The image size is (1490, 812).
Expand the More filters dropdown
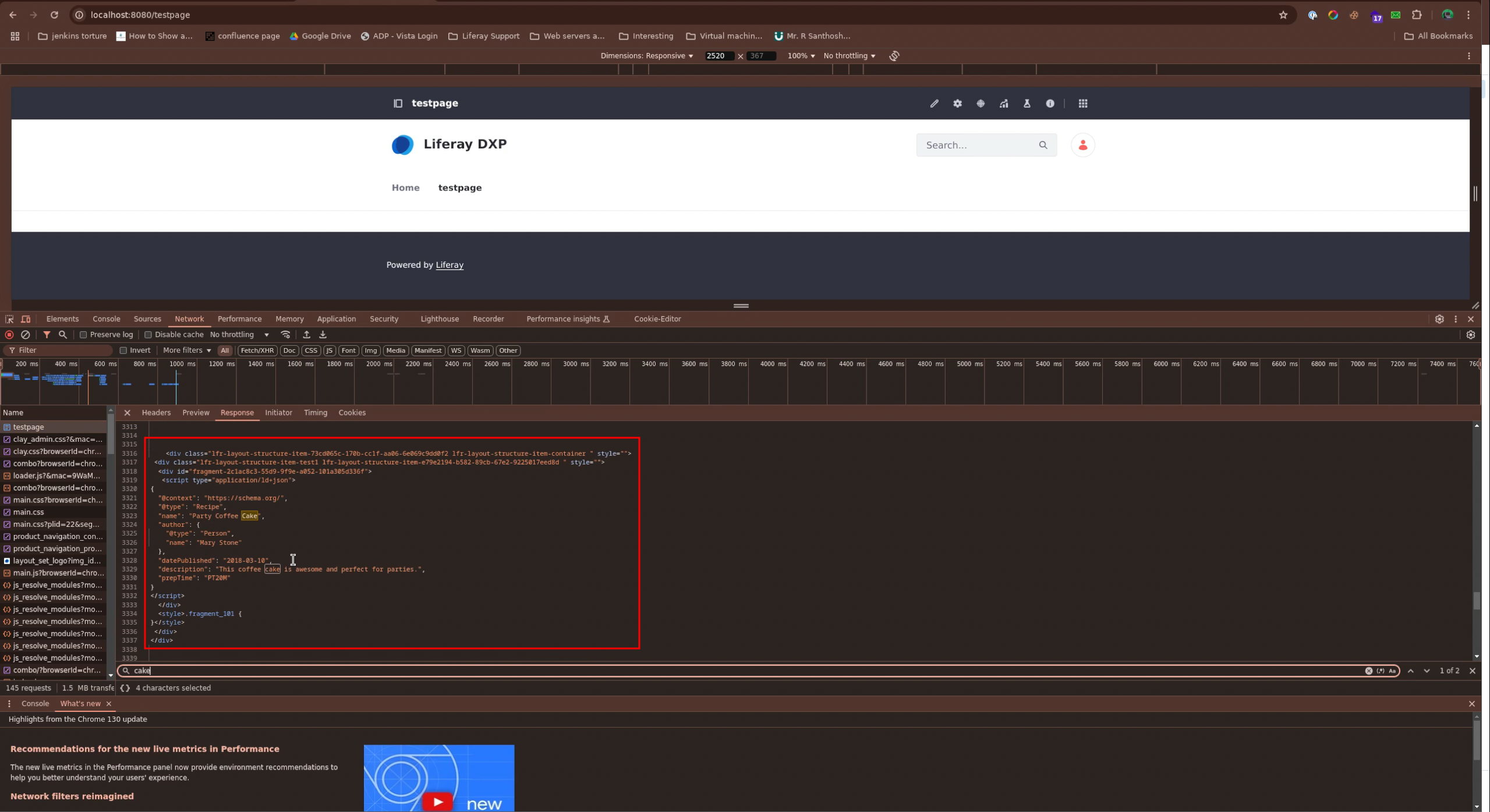point(187,350)
